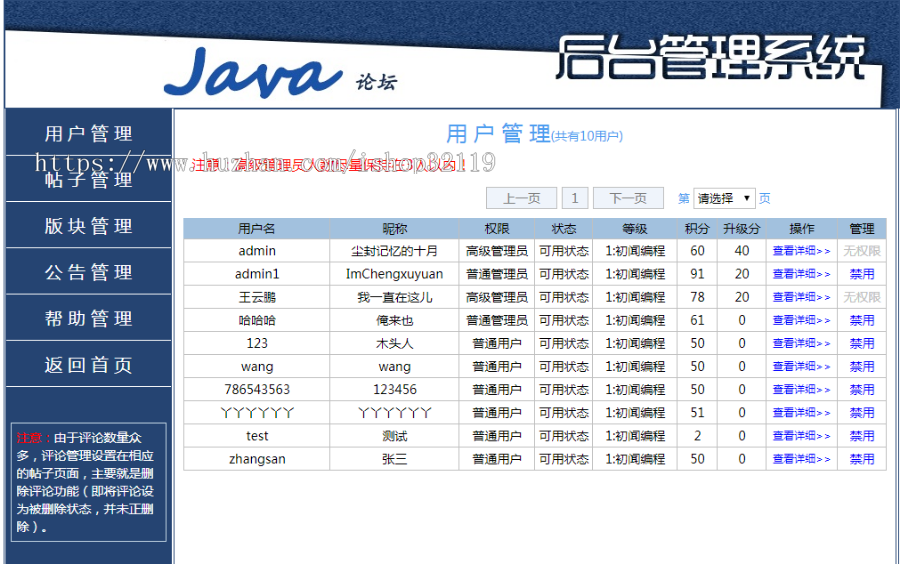900x564 pixels.
Task: Click the 权限 column header
Action: tap(496, 228)
